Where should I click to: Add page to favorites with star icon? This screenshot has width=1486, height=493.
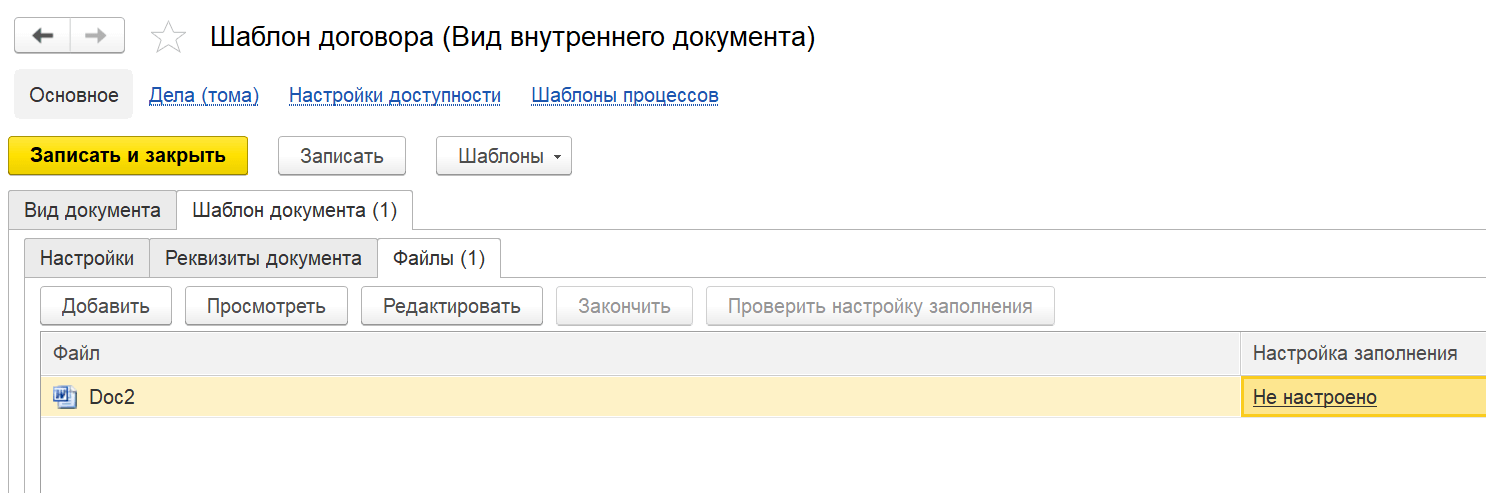(x=168, y=38)
